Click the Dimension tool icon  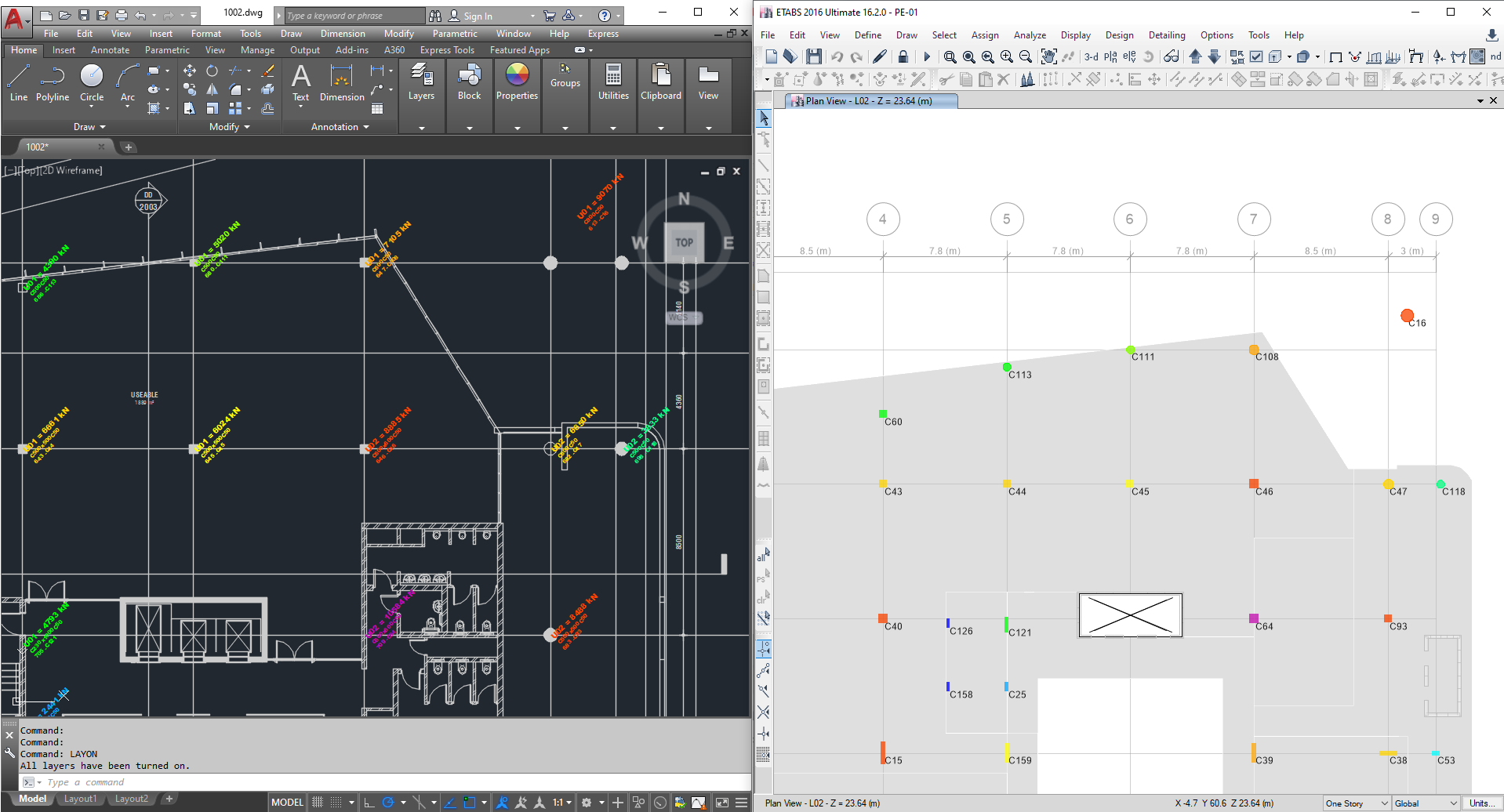coord(342,82)
